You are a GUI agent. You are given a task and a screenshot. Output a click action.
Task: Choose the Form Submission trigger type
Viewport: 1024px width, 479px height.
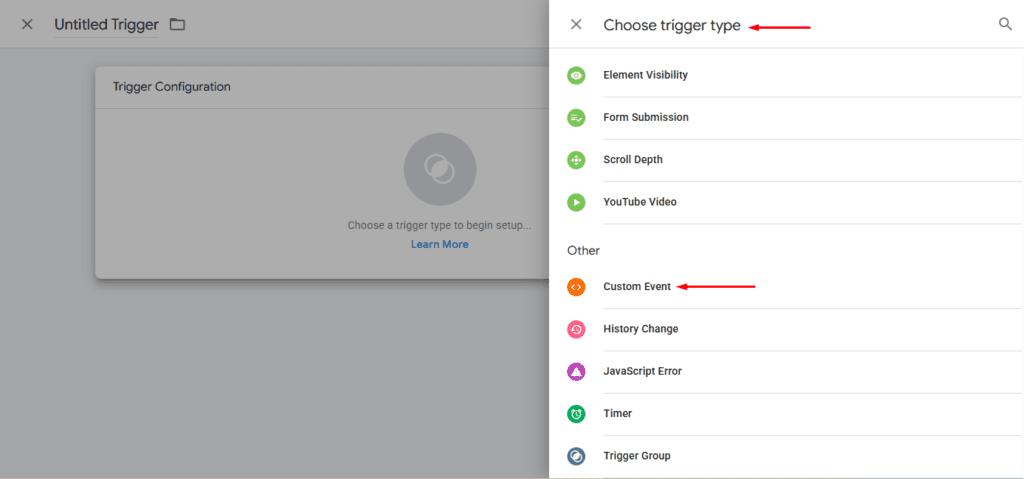click(x=646, y=118)
